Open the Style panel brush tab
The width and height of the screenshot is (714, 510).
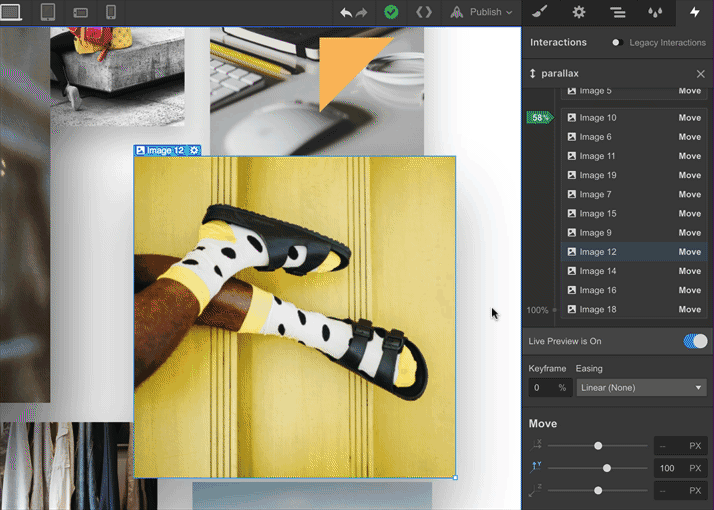[x=540, y=12]
